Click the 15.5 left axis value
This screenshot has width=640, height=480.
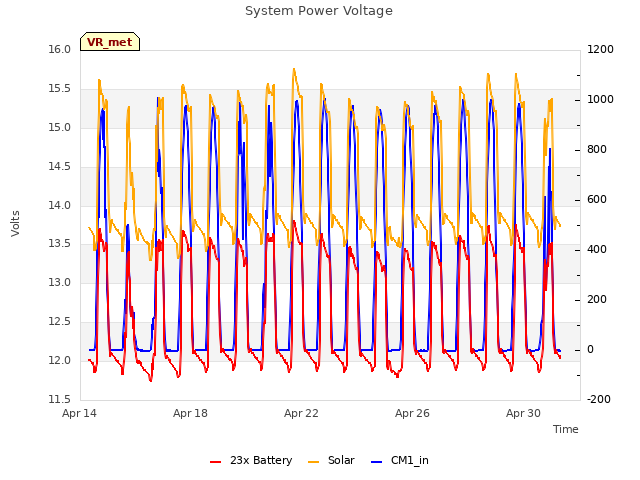60,89
